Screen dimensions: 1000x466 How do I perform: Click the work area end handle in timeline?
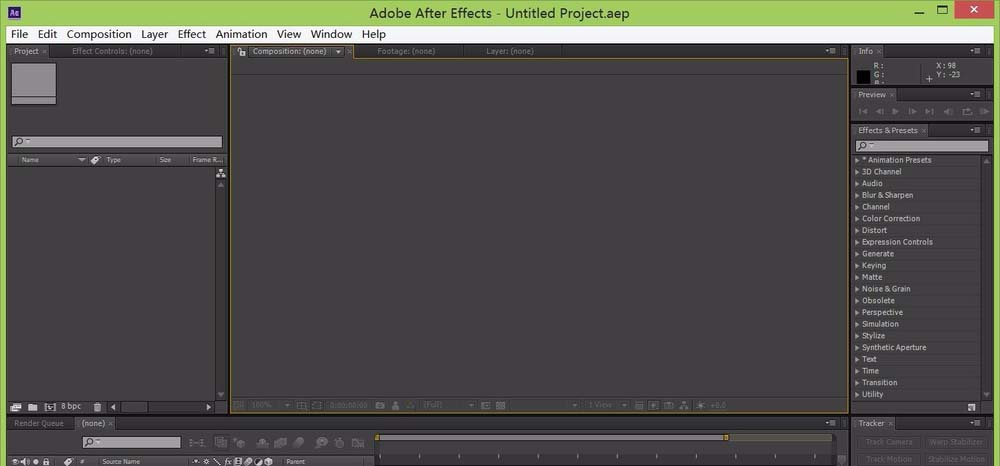[x=726, y=437]
